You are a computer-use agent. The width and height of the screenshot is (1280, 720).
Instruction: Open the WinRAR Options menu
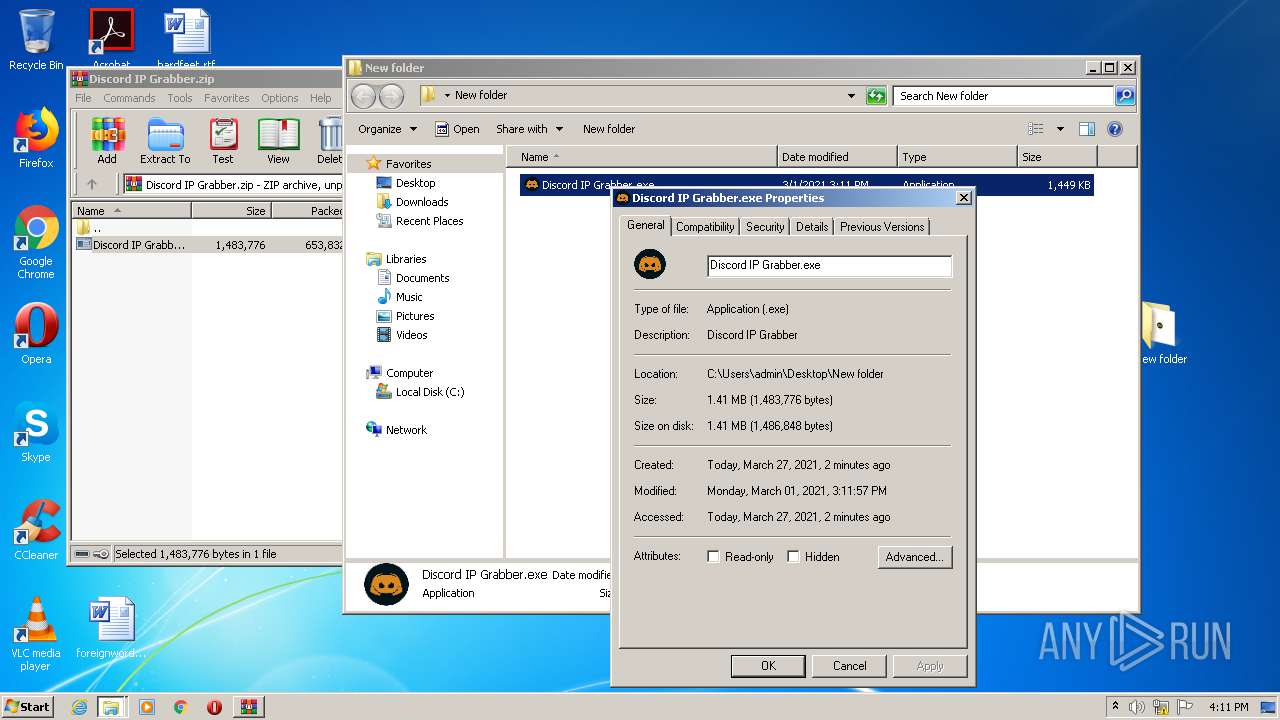pyautogui.click(x=280, y=98)
